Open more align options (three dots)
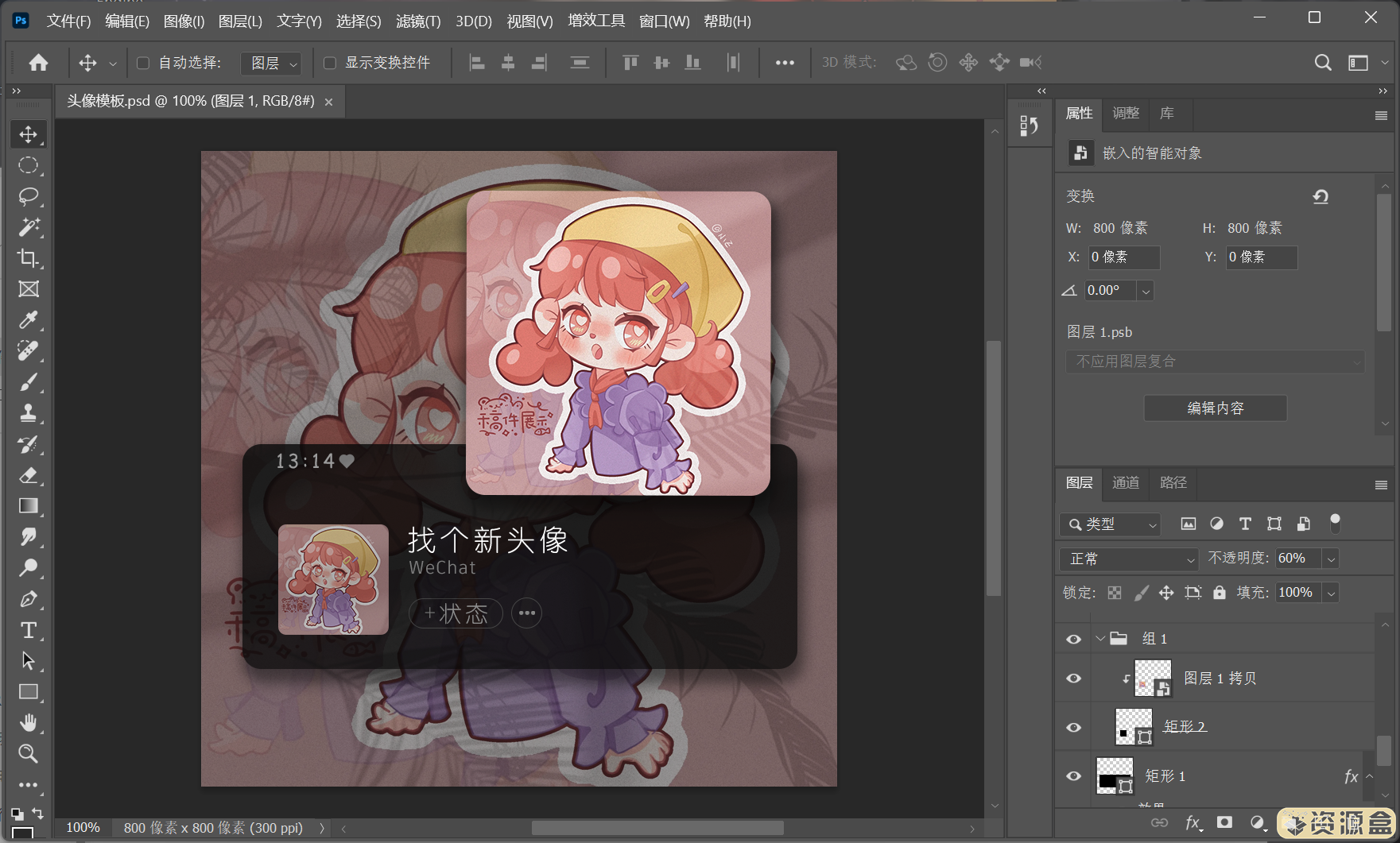The image size is (1400, 843). pos(785,63)
